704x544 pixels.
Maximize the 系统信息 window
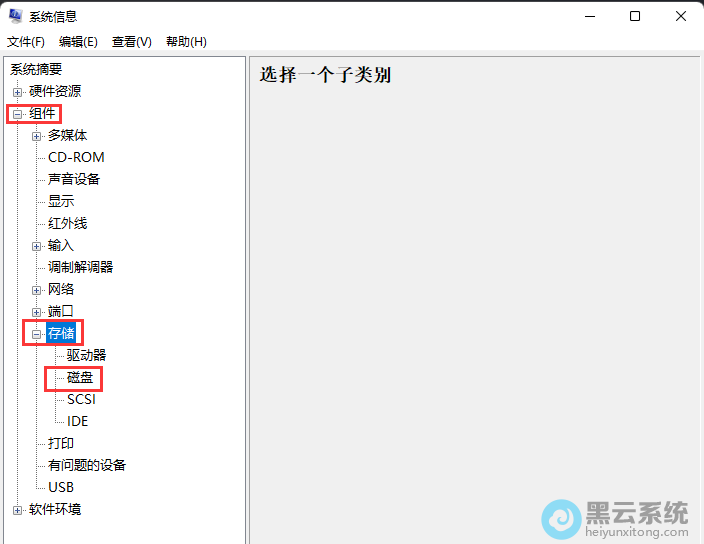coord(635,16)
